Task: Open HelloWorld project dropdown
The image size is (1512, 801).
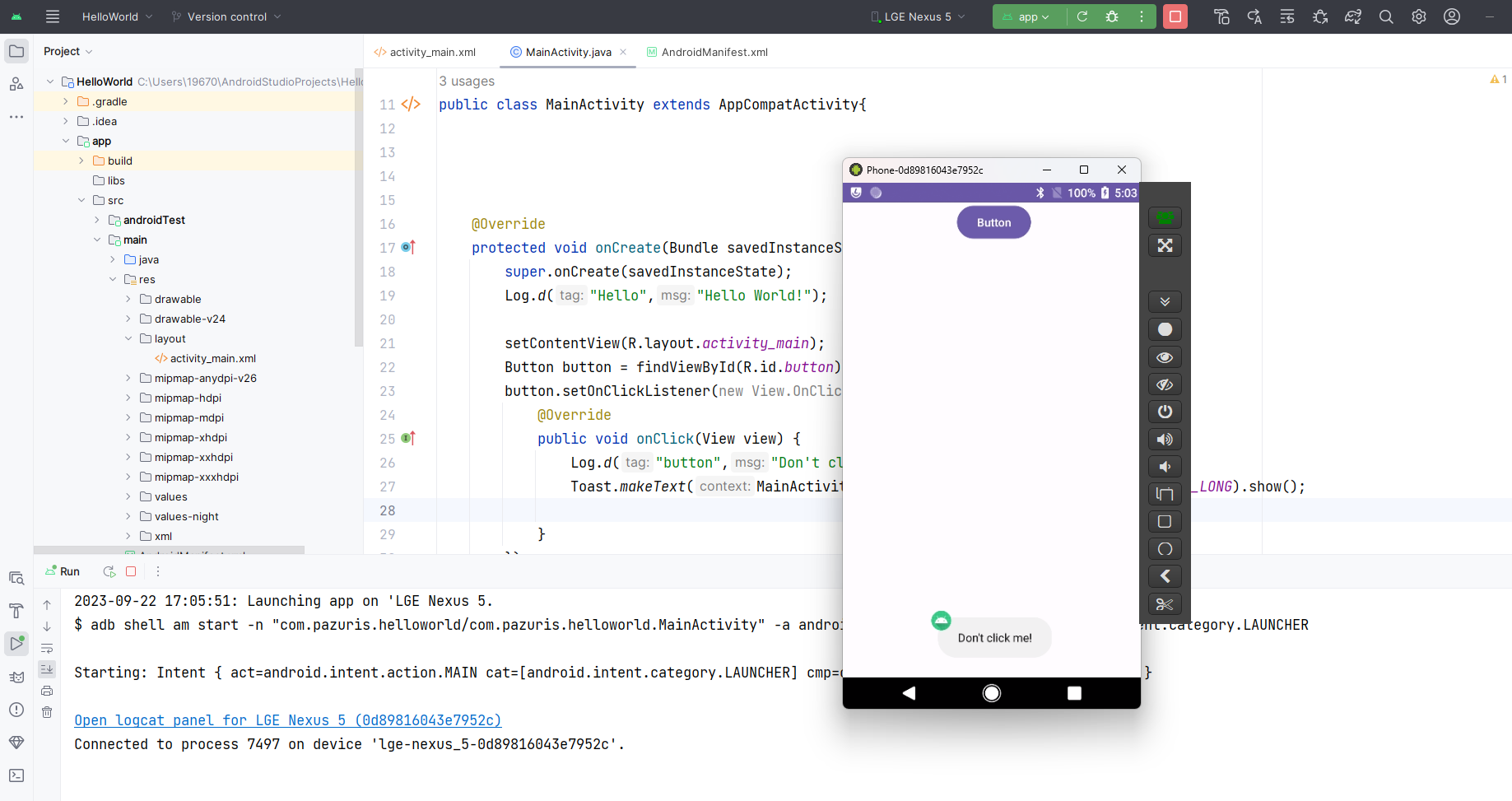Action: (117, 16)
